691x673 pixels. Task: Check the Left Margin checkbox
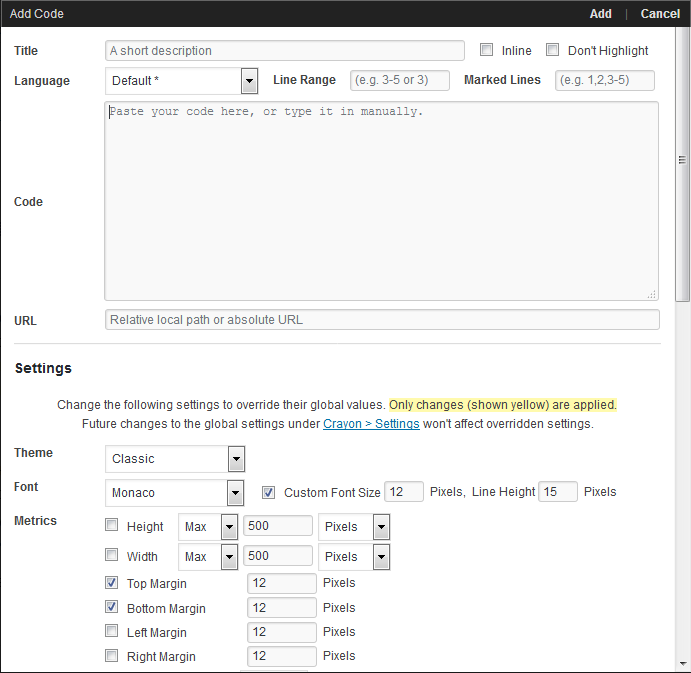[111, 631]
